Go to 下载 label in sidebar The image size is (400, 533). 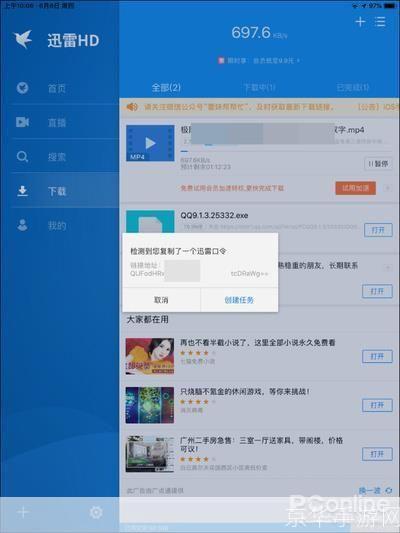(x=57, y=191)
